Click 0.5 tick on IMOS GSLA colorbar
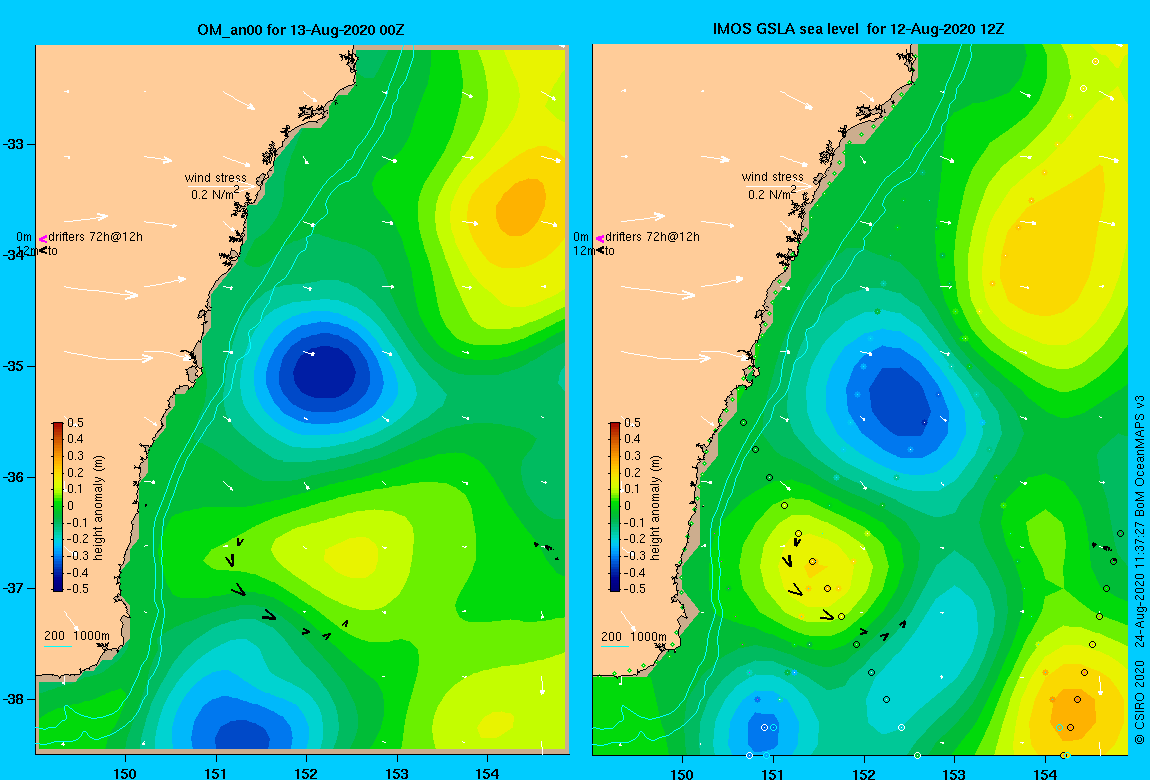This screenshot has height=780, width=1150. tap(632, 423)
